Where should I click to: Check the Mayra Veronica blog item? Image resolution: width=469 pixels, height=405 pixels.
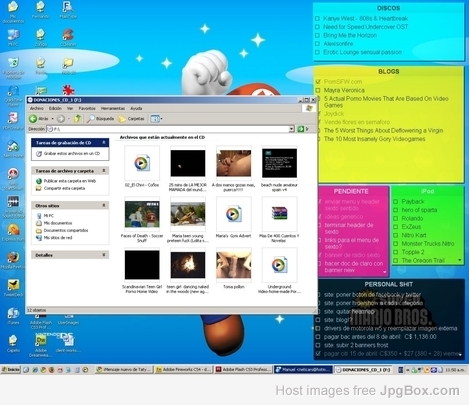click(x=318, y=90)
